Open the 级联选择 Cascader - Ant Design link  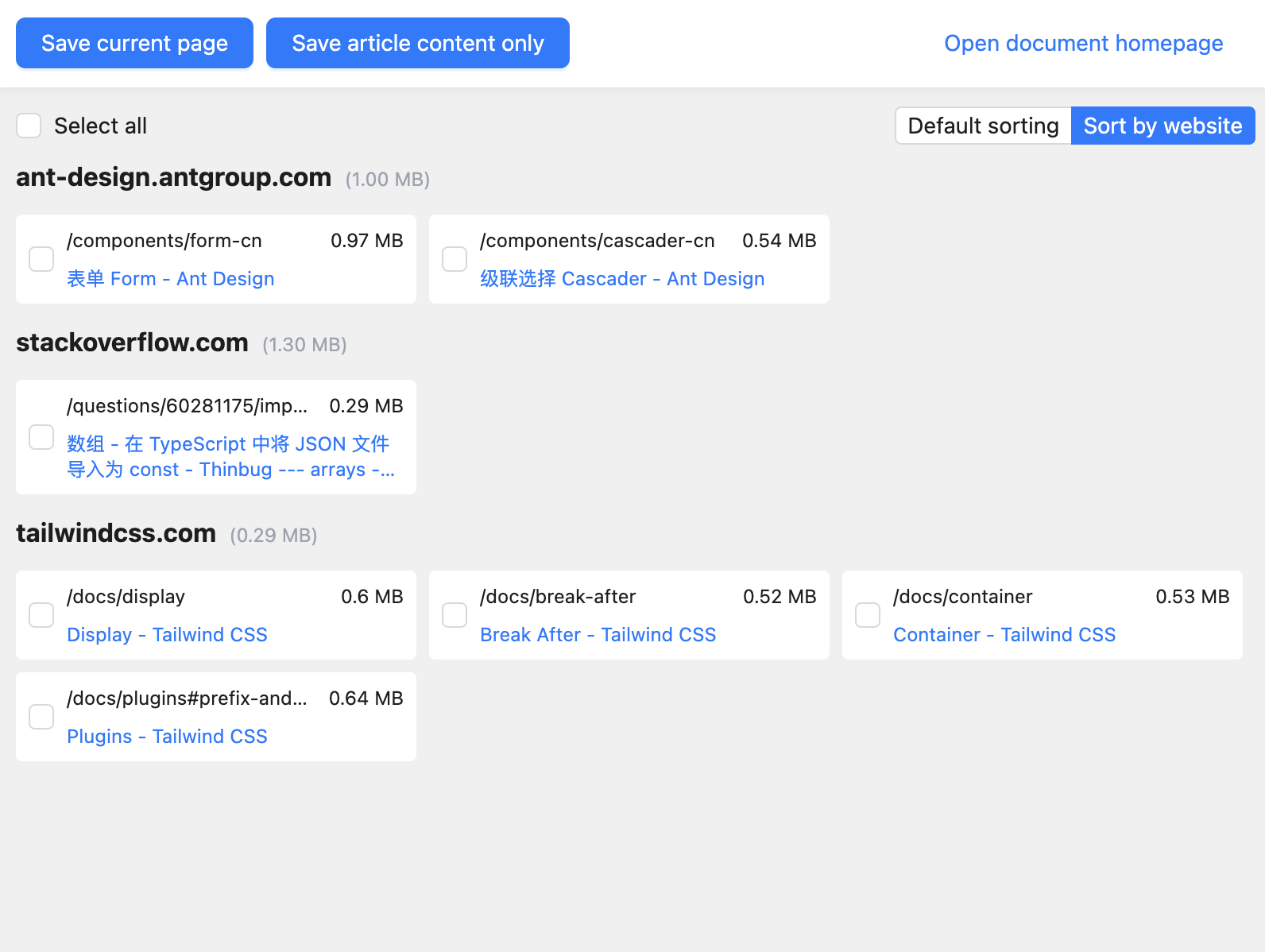tap(622, 279)
